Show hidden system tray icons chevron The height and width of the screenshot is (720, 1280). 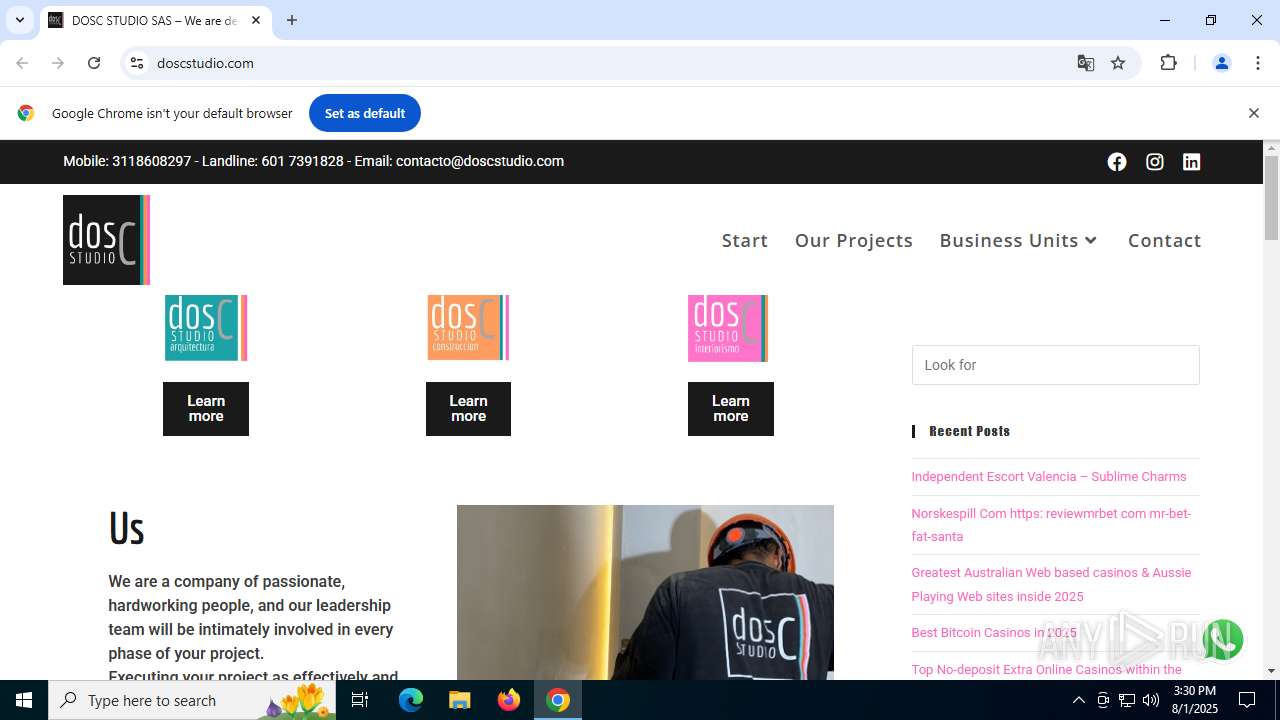coord(1078,700)
